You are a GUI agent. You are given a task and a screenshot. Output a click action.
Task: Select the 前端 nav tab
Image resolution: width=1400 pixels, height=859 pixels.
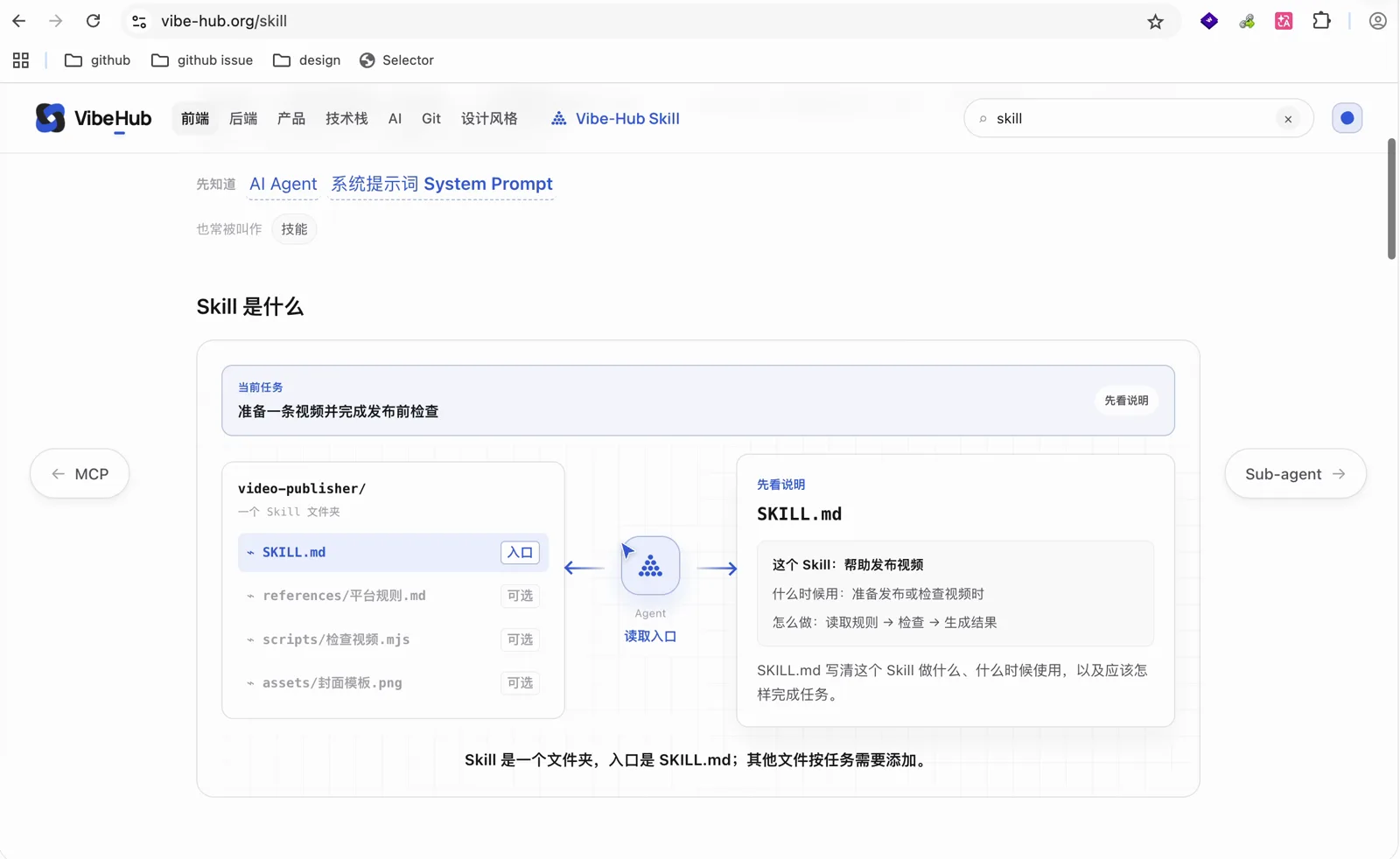pos(195,118)
